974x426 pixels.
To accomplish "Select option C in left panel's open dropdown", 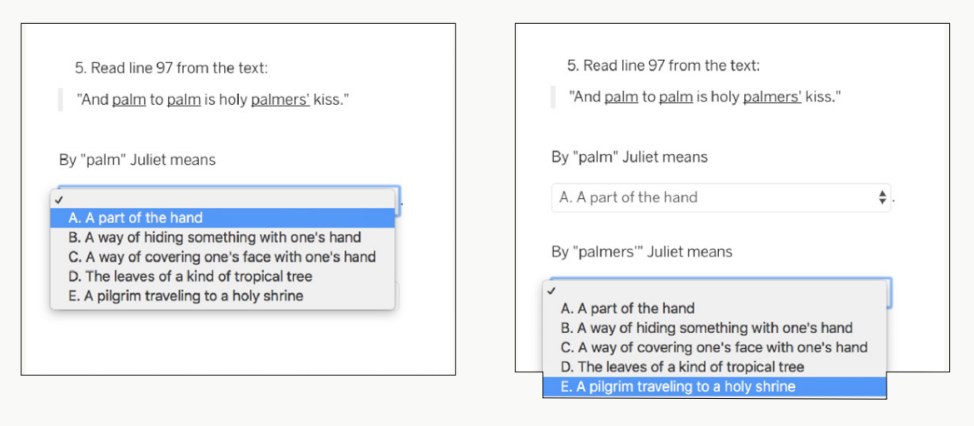I will (222, 257).
